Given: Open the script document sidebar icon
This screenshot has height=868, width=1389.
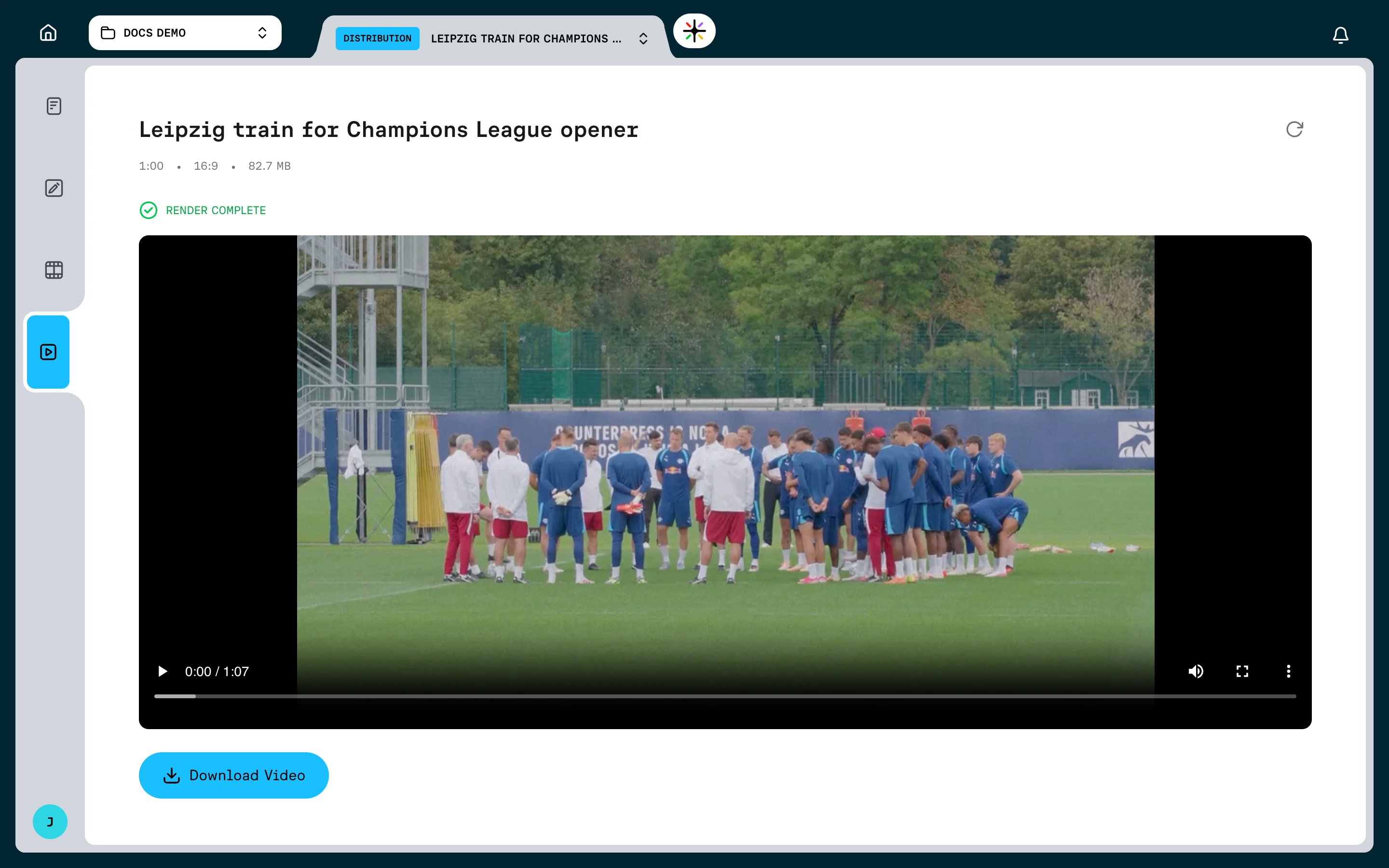Looking at the screenshot, I should click(x=54, y=106).
